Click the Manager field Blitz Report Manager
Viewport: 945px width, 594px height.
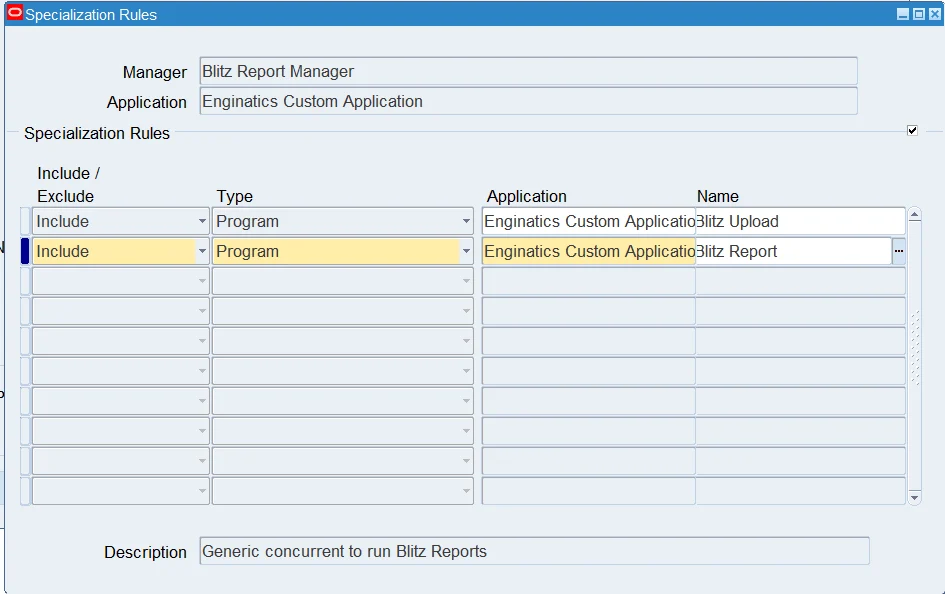pyautogui.click(x=529, y=71)
